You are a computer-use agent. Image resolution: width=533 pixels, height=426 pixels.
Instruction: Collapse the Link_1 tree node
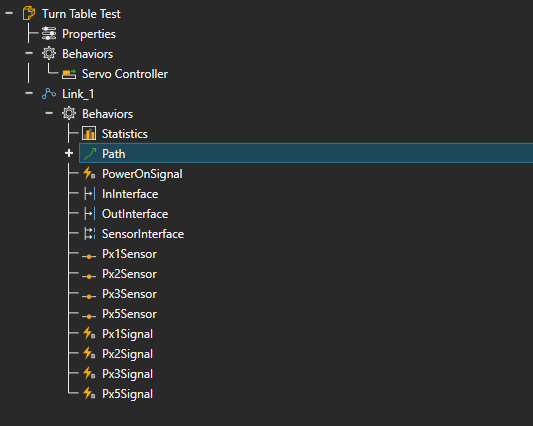(29, 93)
